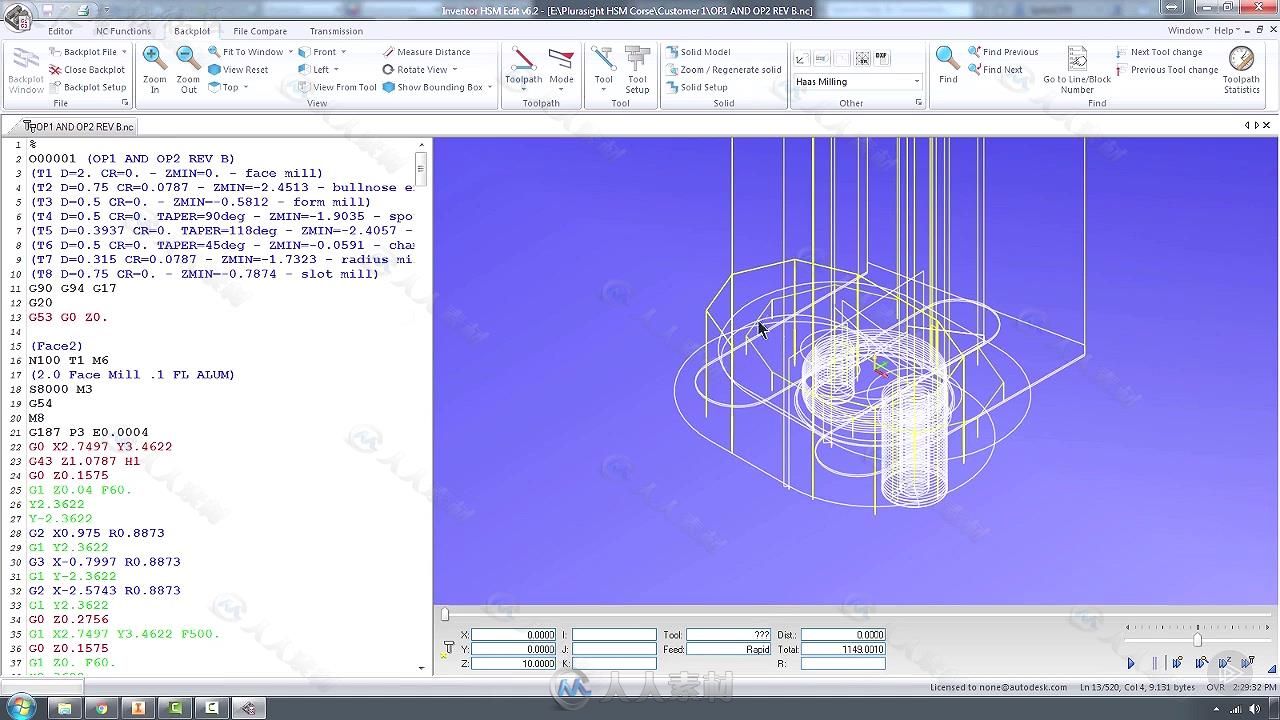Adjust the playback speed slider thumb
The height and width of the screenshot is (720, 1280).
pos(1197,639)
